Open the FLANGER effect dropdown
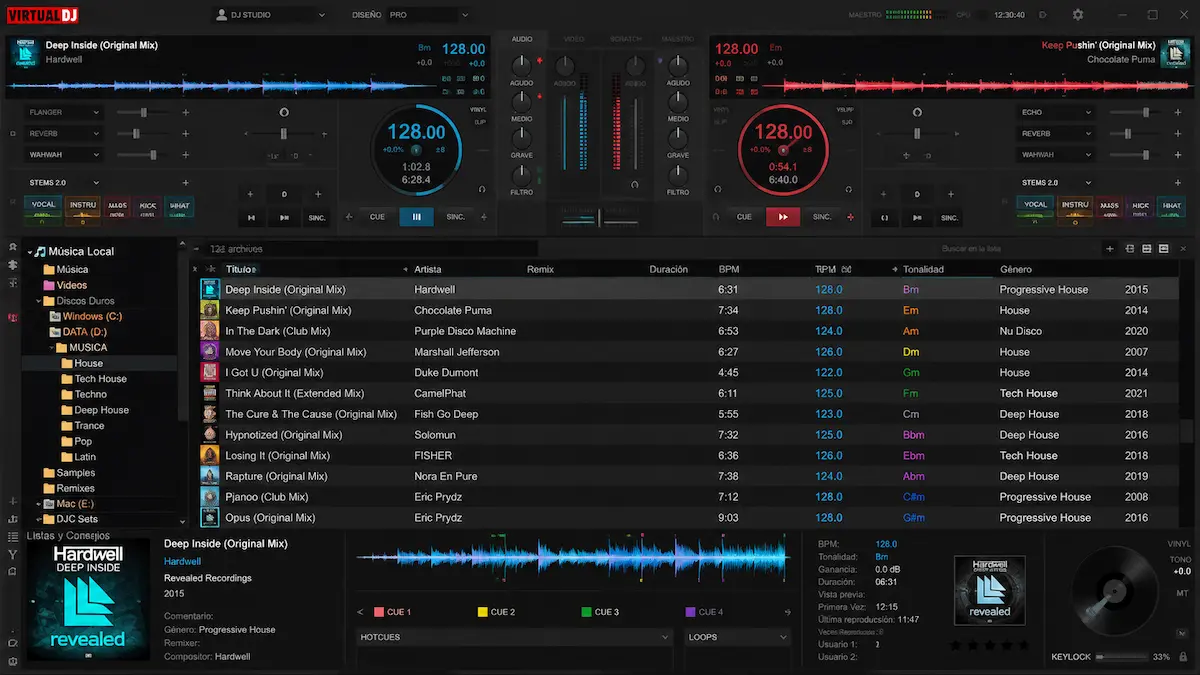Screen dimensions: 1200x675 point(64,112)
